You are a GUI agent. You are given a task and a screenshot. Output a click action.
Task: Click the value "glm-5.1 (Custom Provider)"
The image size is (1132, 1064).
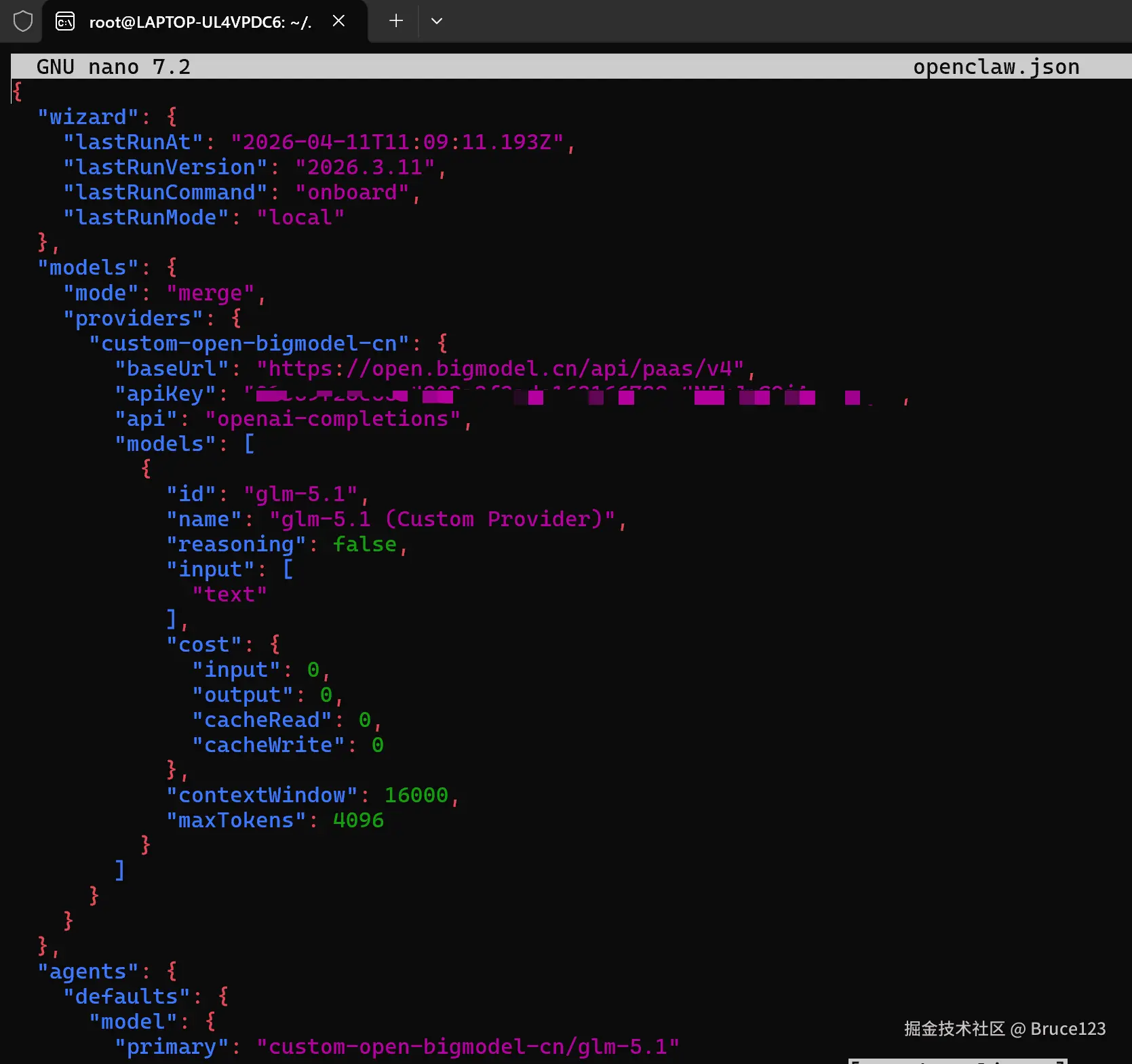pyautogui.click(x=442, y=519)
